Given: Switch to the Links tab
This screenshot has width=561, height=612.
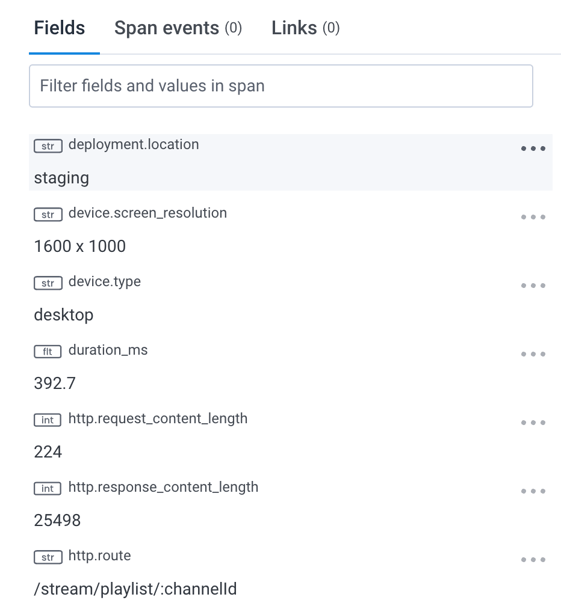Looking at the screenshot, I should click(x=306, y=28).
